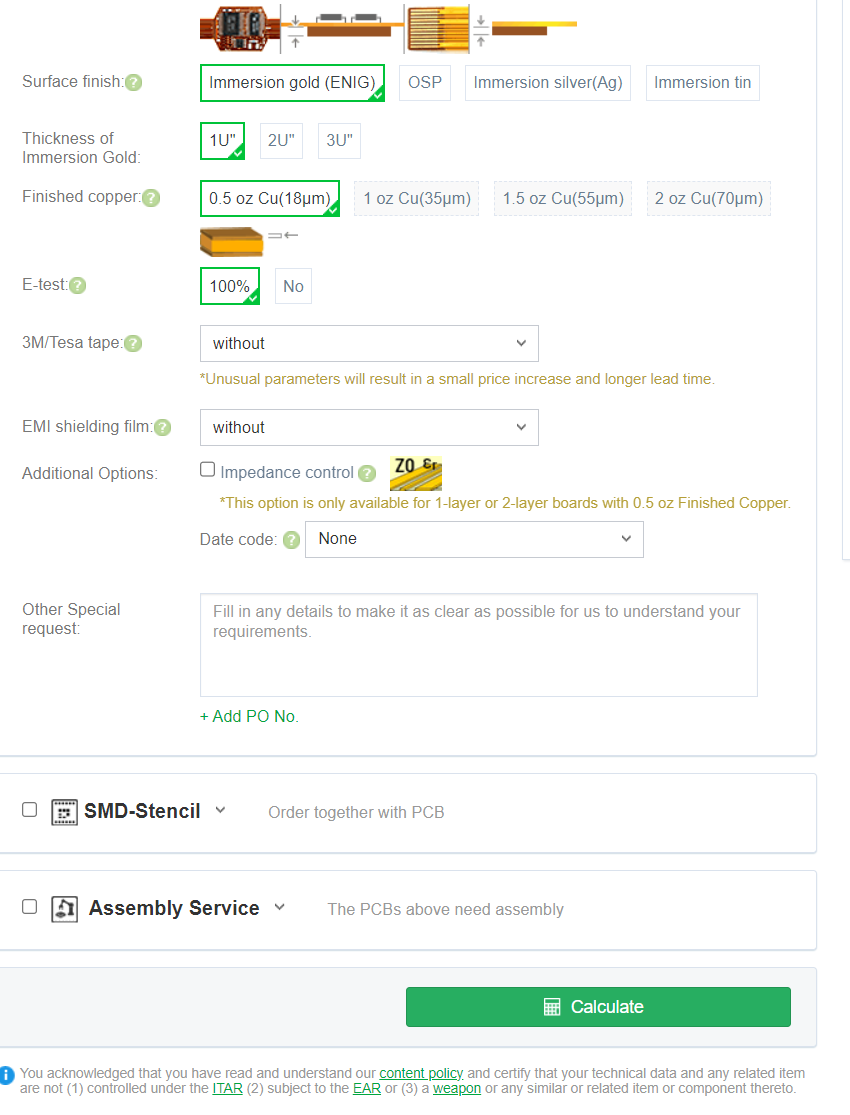
Task: Click the Finished copper help icon
Action: (151, 198)
